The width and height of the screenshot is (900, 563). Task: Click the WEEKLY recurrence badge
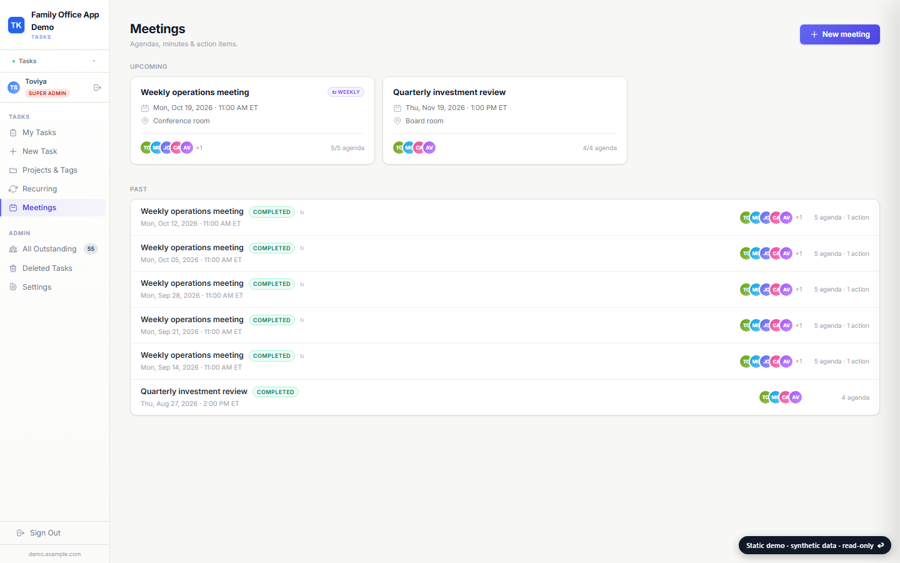point(346,92)
